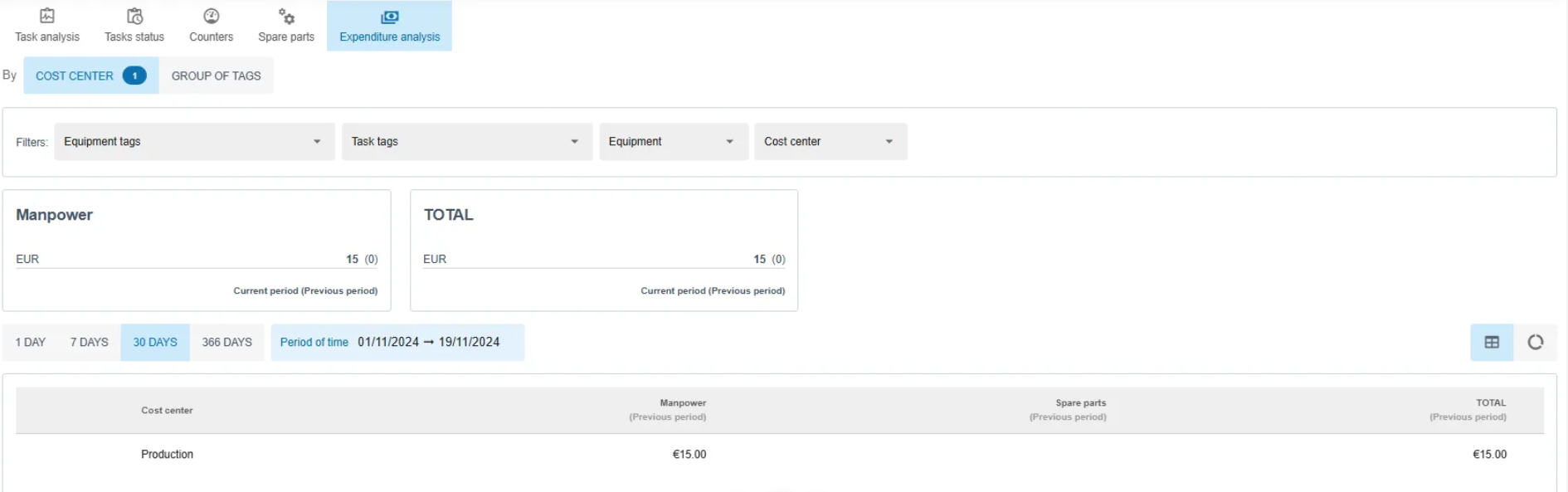Open the Spare parts gears icon
The image size is (1568, 492).
[286, 16]
